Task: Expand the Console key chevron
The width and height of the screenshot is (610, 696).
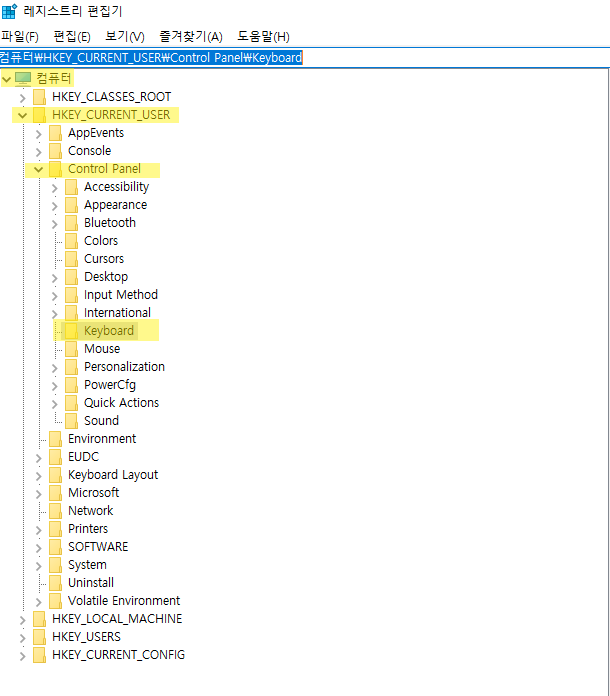Action: pyautogui.click(x=39, y=151)
